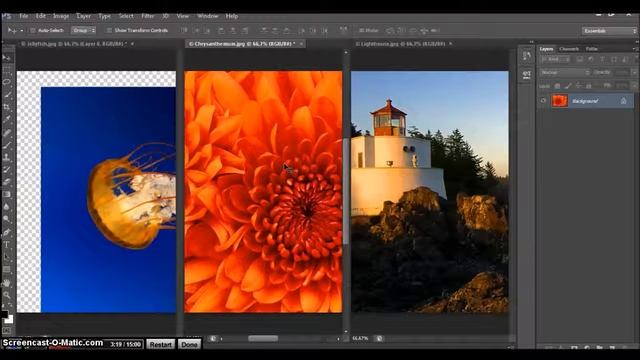This screenshot has height=360, width=640.
Task: Click the Restart recording button
Action: pos(160,344)
